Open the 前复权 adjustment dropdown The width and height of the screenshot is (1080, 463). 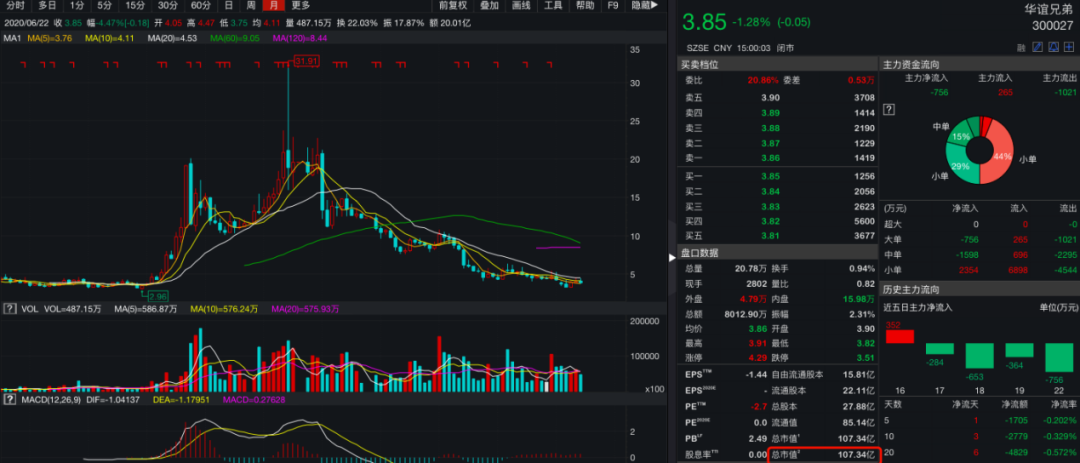(x=452, y=6)
